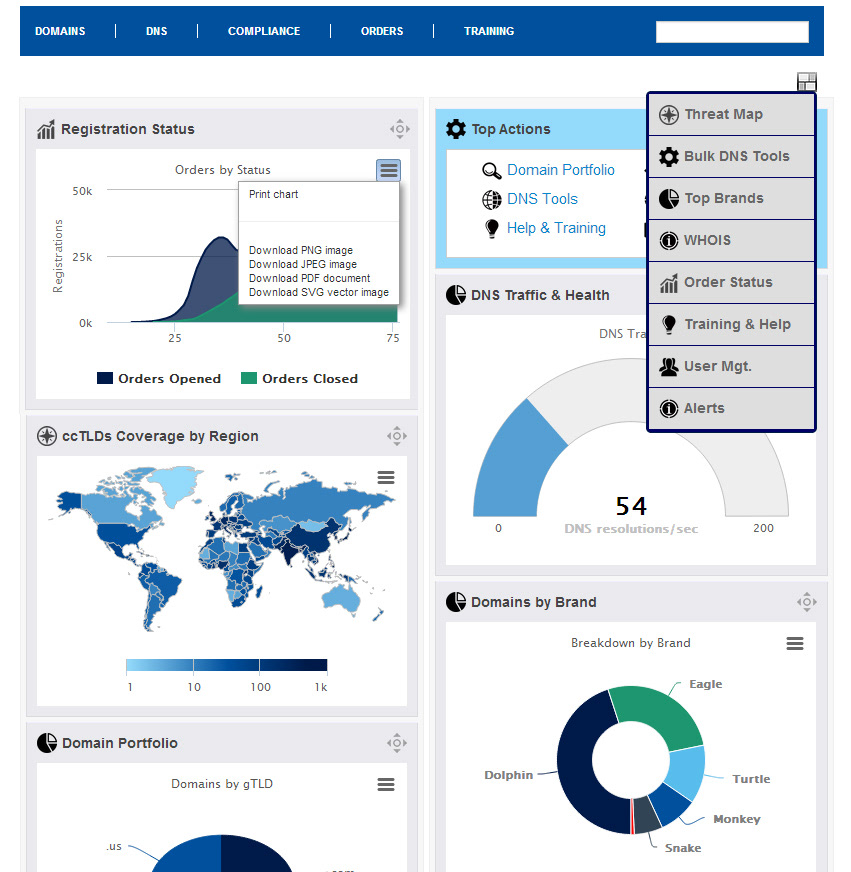Click the compass icon of ccTLDs Coverage panel
This screenshot has height=872, width=851.
click(x=47, y=436)
